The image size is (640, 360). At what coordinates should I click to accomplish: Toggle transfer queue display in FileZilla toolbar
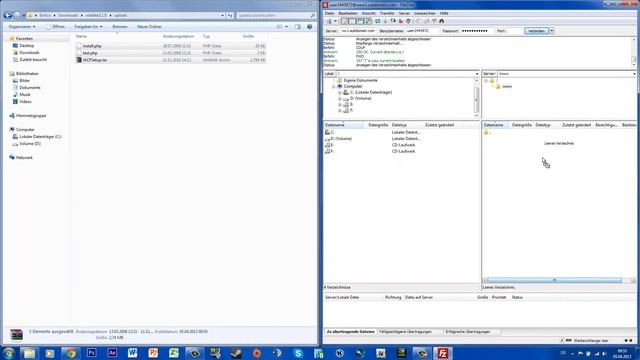point(368,21)
